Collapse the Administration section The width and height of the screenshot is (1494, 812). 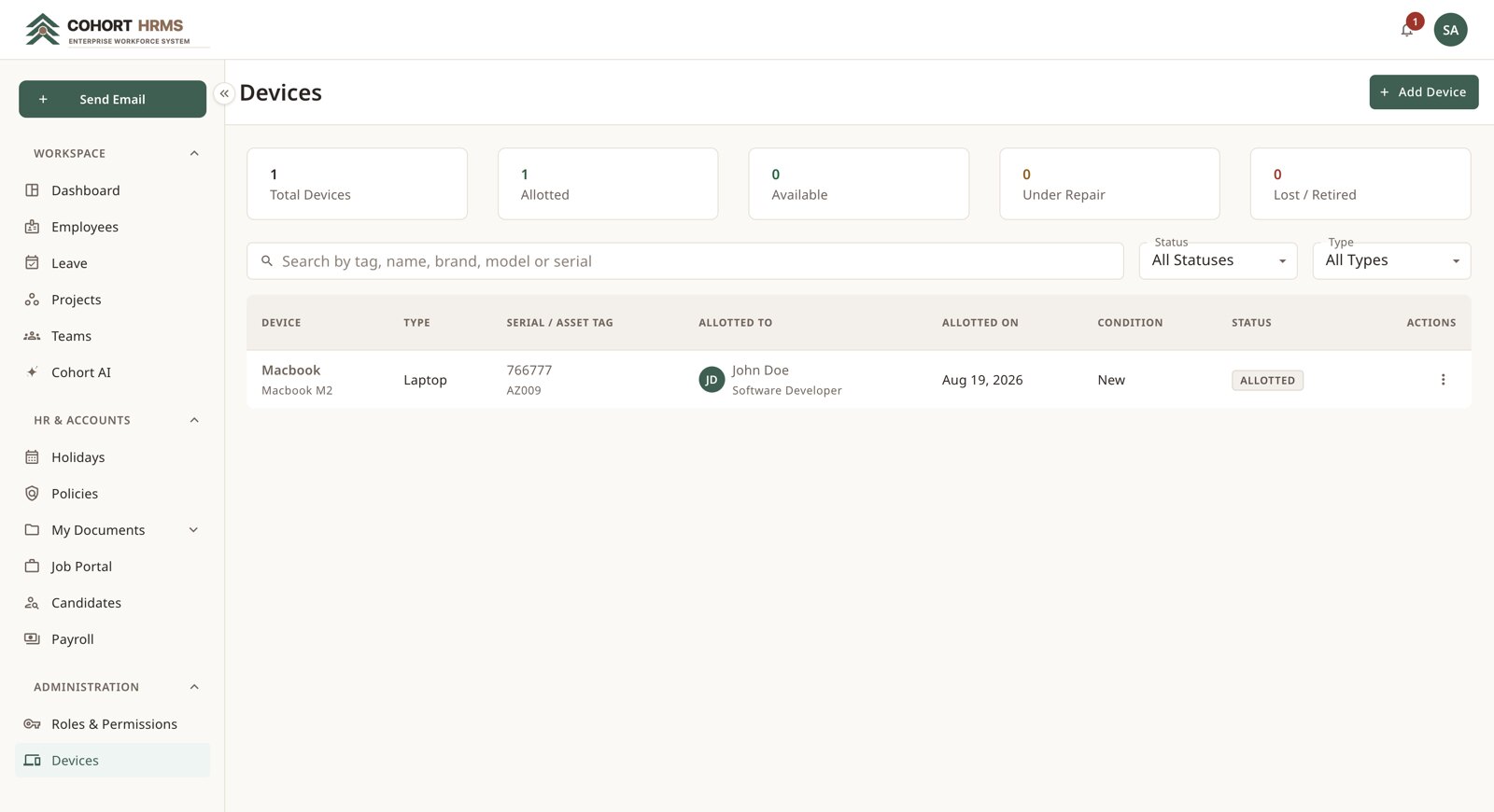pyautogui.click(x=194, y=687)
